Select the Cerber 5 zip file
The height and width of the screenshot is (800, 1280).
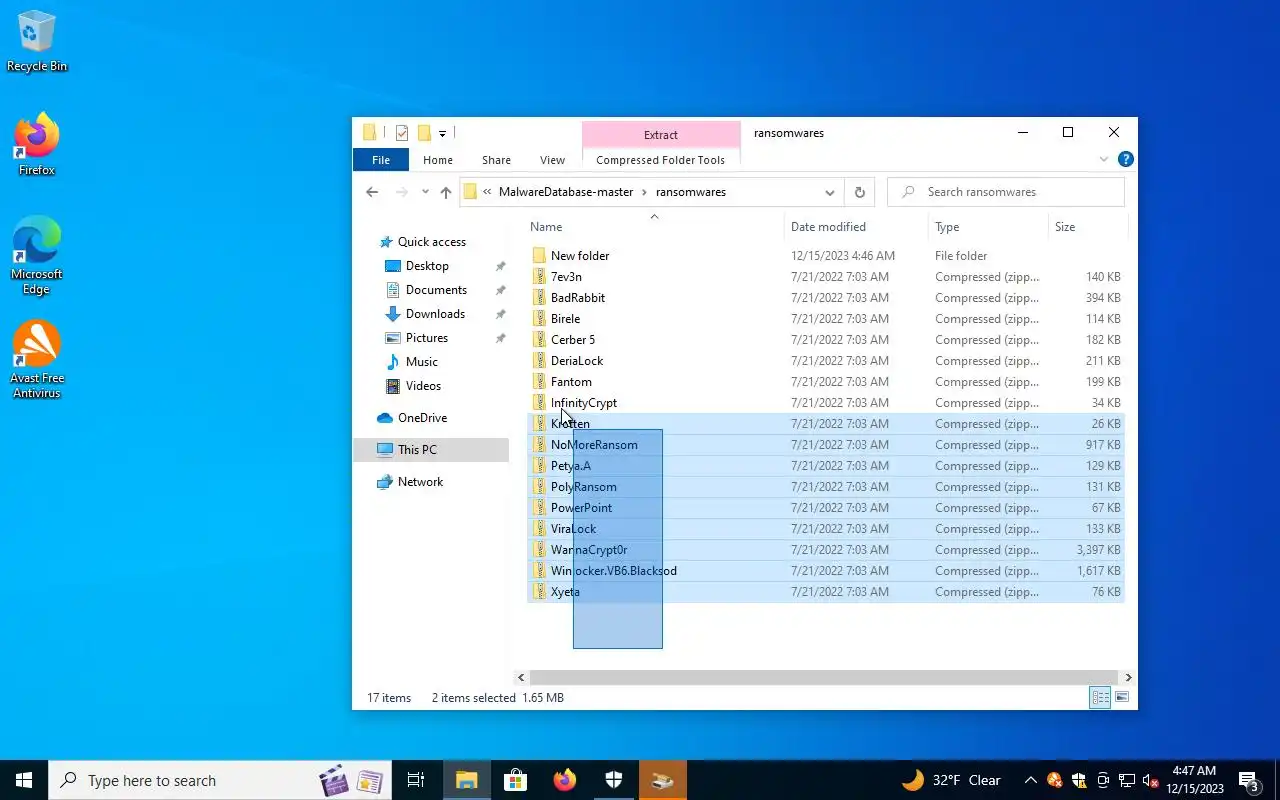pyautogui.click(x=573, y=340)
